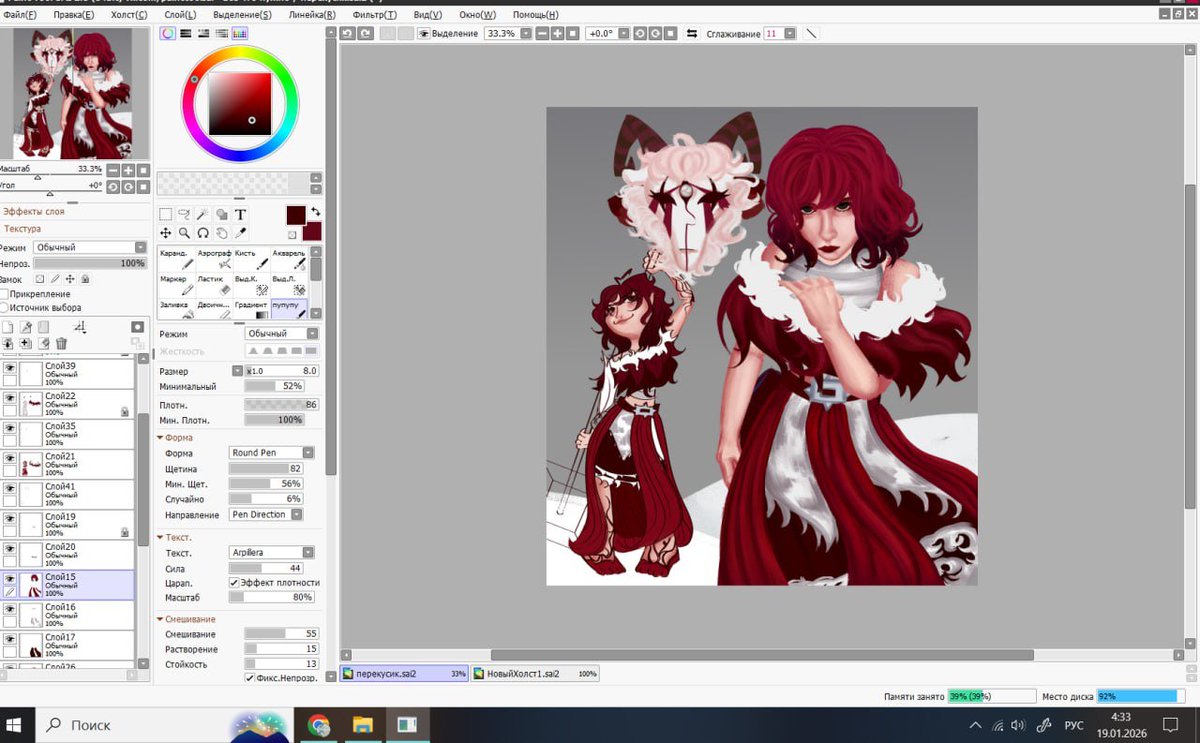1200x743 pixels.
Task: Select the Акварель watercolor brush
Action: click(x=289, y=259)
